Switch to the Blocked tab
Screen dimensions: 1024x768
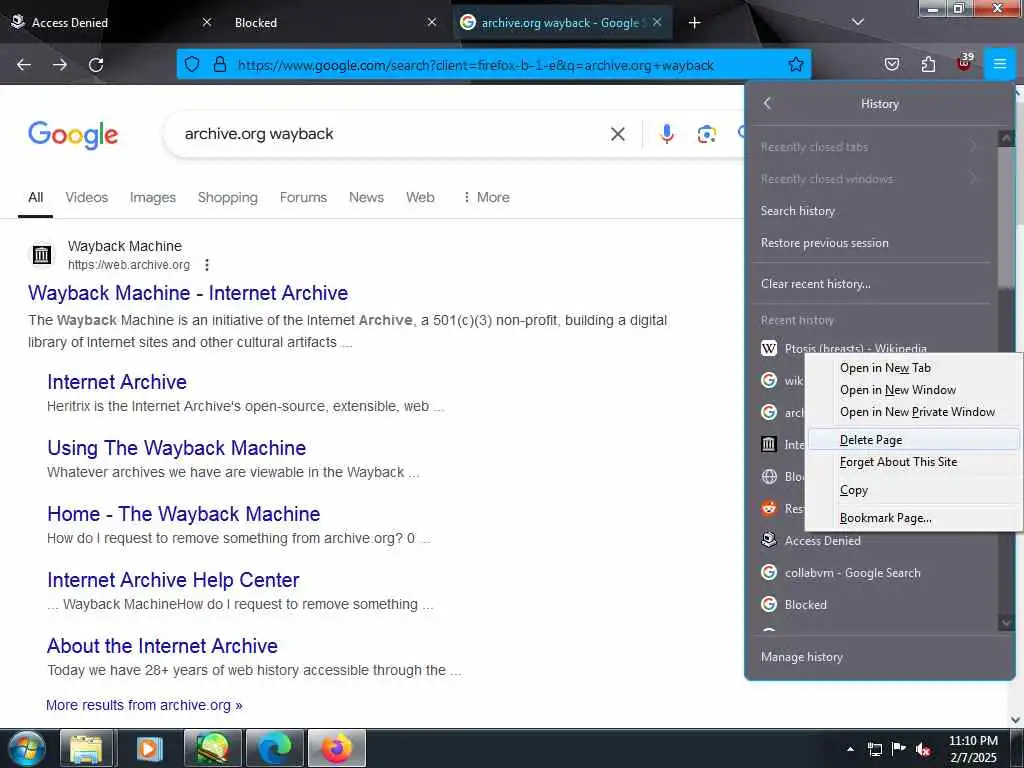point(336,22)
